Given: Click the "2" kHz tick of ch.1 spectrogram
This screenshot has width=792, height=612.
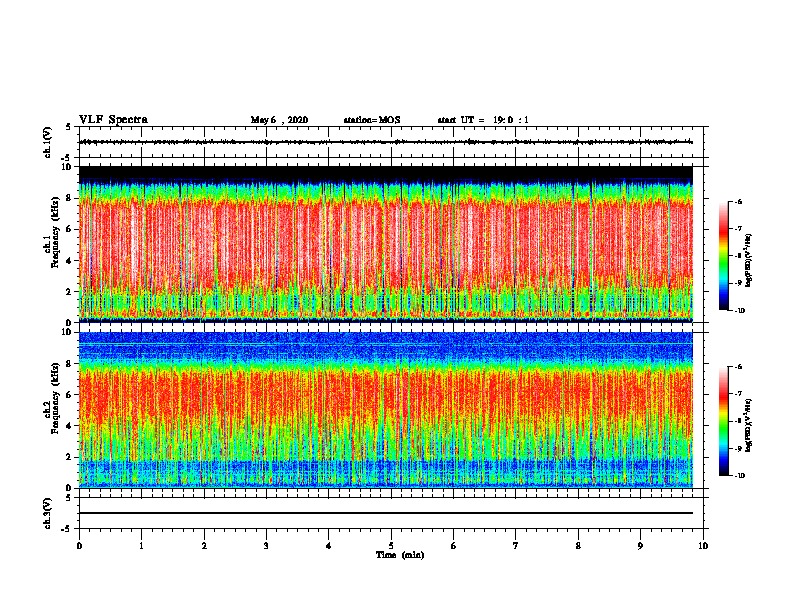Looking at the screenshot, I should (70, 291).
